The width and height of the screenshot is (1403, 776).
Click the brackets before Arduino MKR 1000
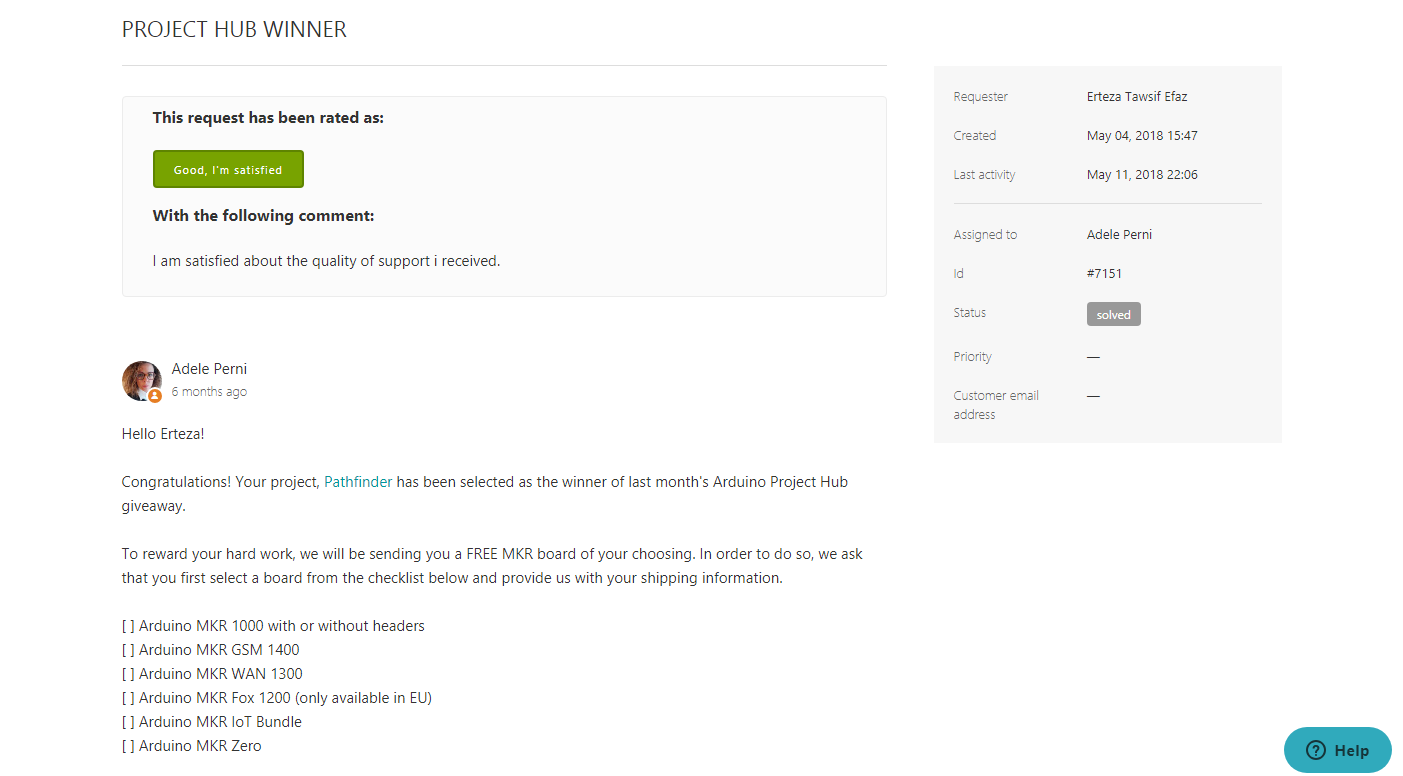pyautogui.click(x=128, y=626)
